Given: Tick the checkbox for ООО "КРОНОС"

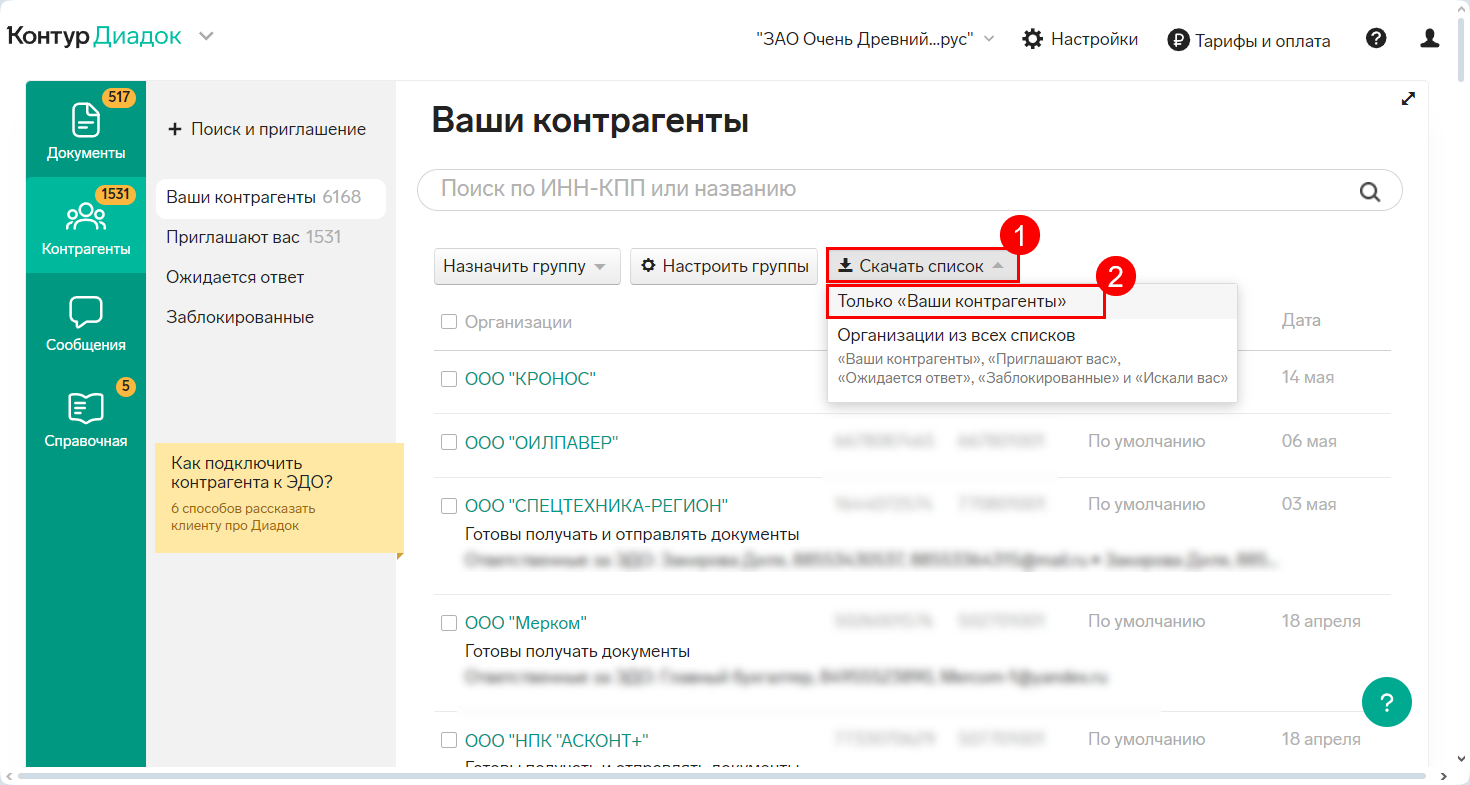Looking at the screenshot, I should click(x=449, y=379).
